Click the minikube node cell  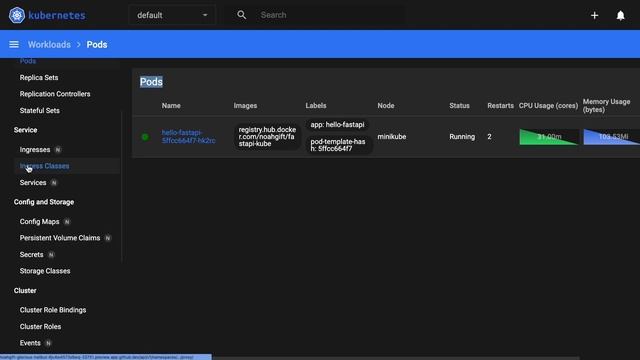391,137
